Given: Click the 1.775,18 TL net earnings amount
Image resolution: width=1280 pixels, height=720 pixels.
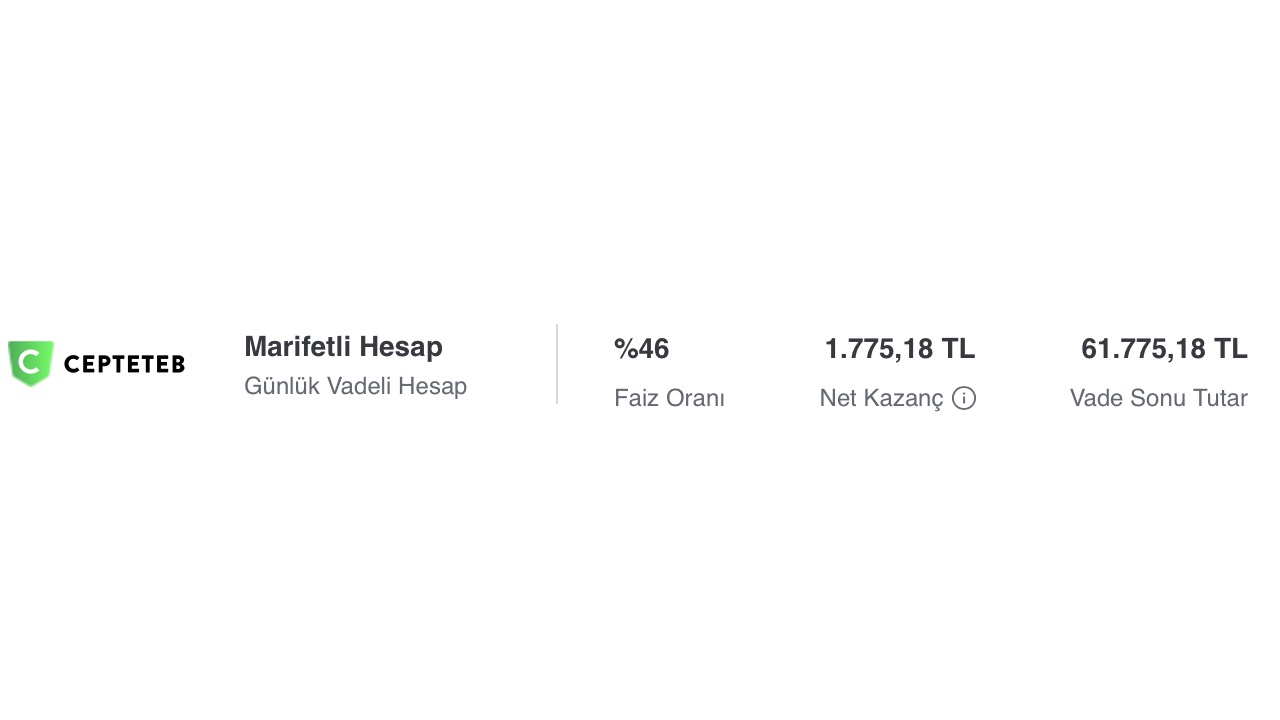Looking at the screenshot, I should click(899, 349).
